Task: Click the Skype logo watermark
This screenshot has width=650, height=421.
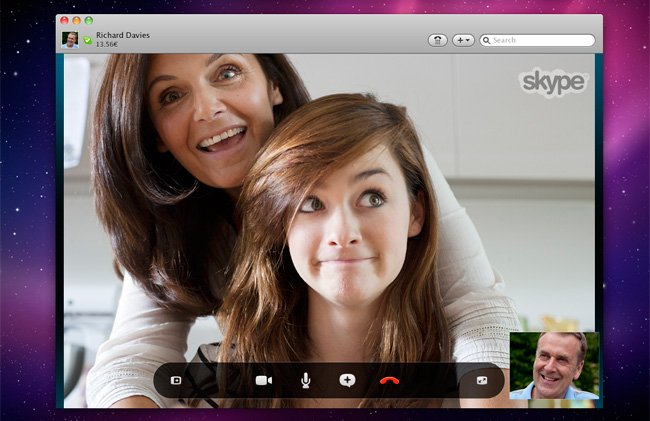Action: click(553, 81)
